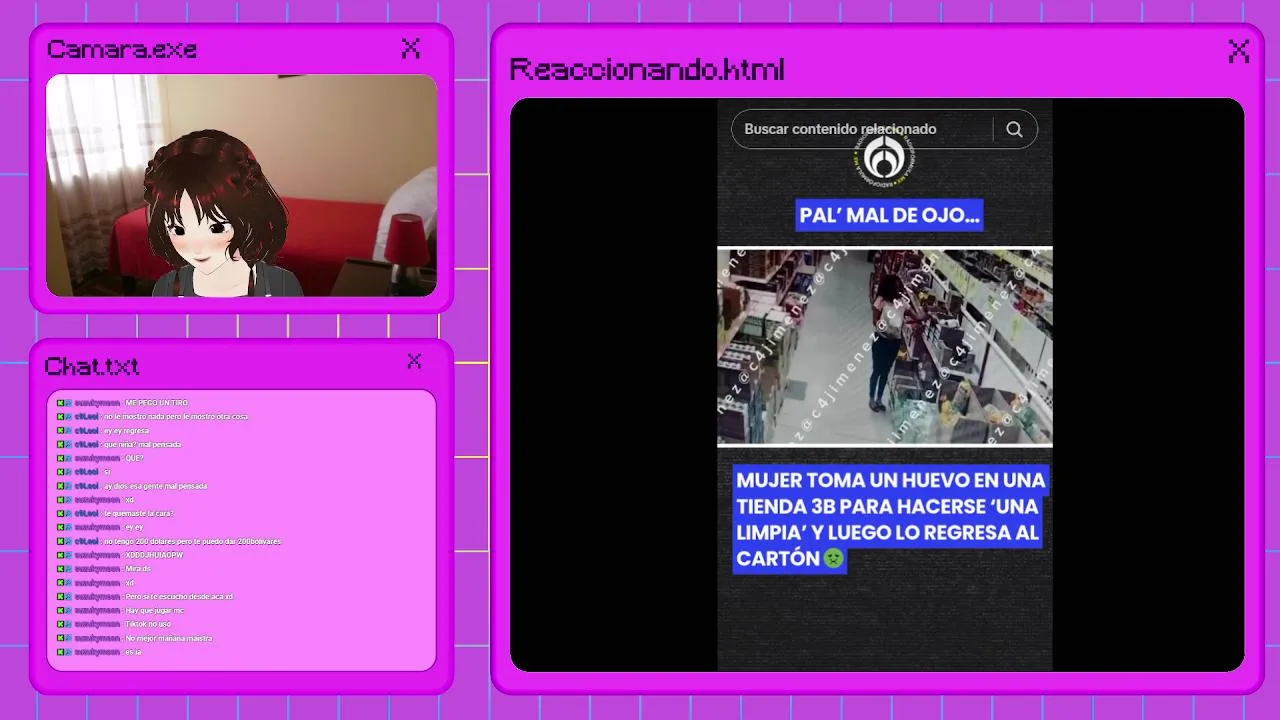
Task: Click the store security footage clip
Action: [885, 345]
